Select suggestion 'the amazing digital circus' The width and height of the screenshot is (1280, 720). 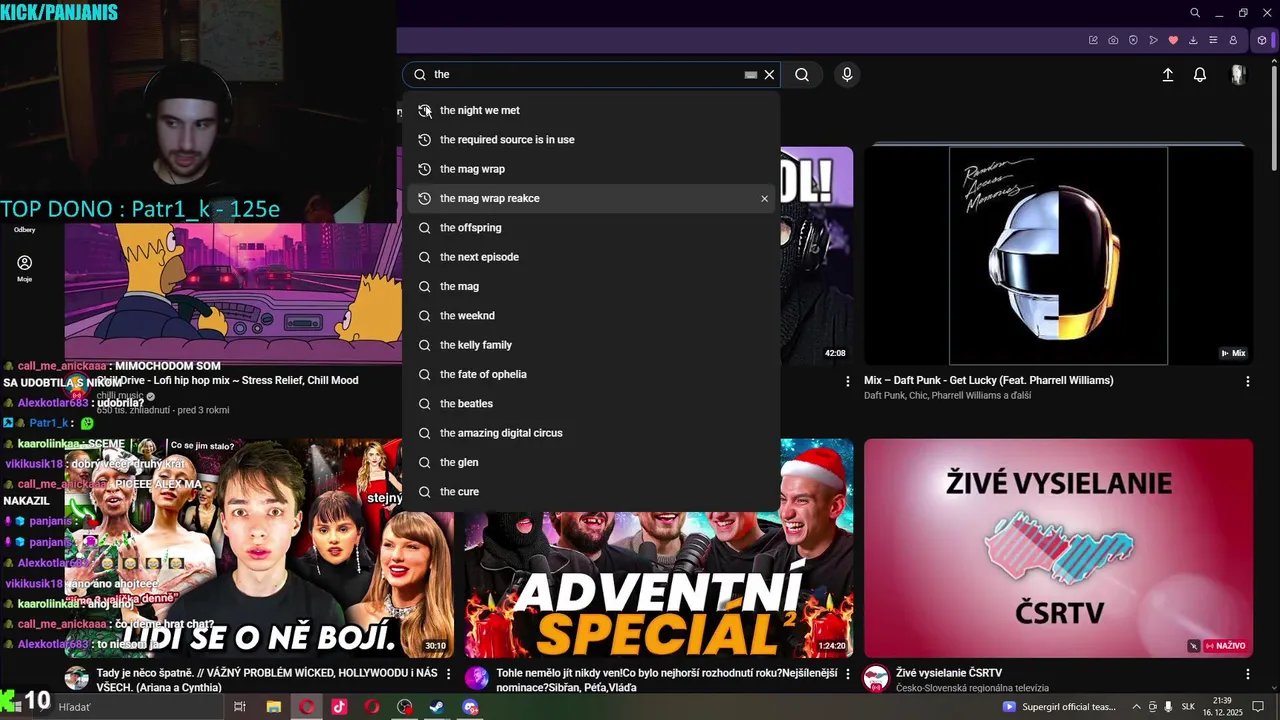(592, 433)
